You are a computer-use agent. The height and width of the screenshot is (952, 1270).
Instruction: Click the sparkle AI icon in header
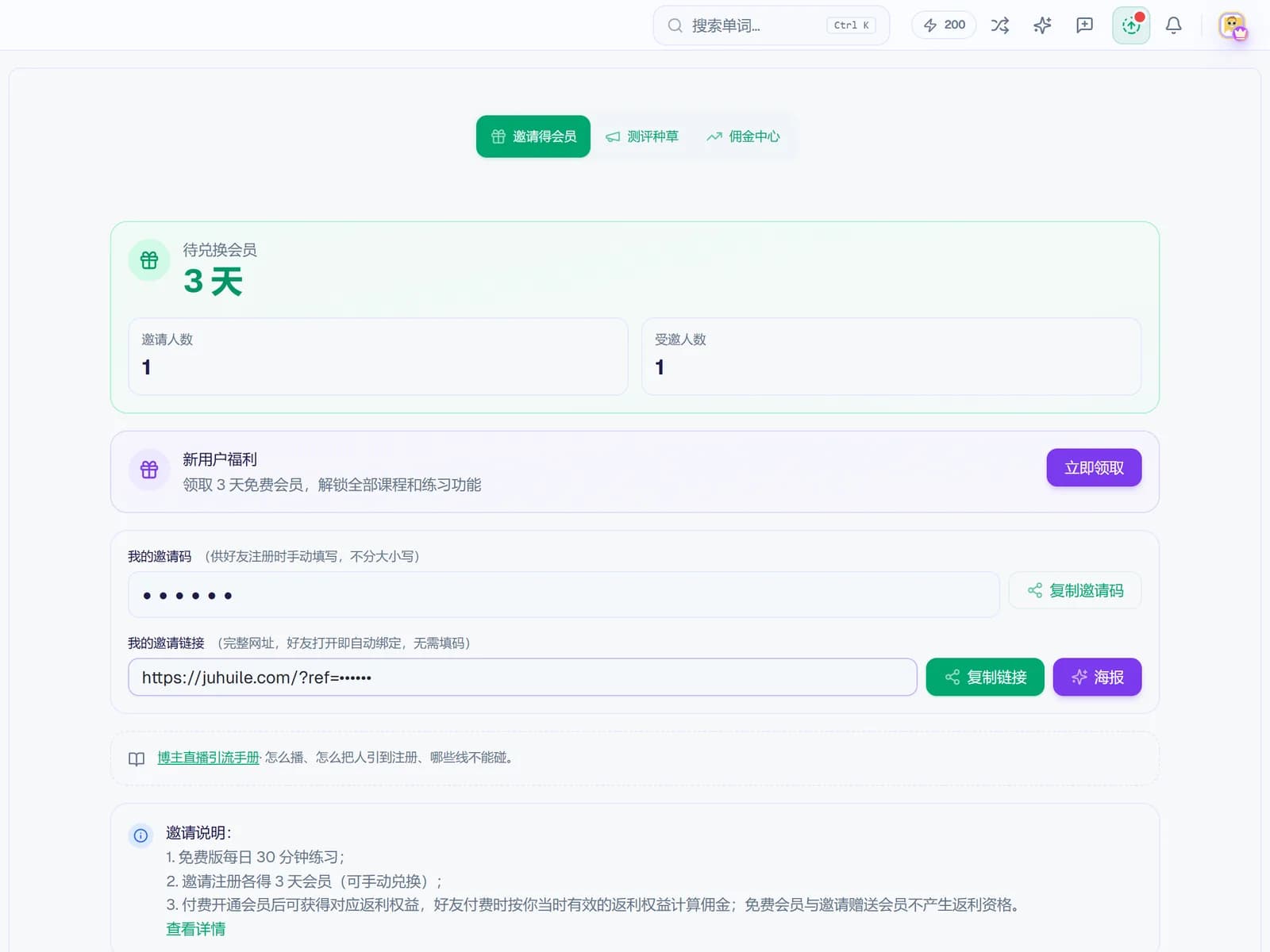[1042, 25]
